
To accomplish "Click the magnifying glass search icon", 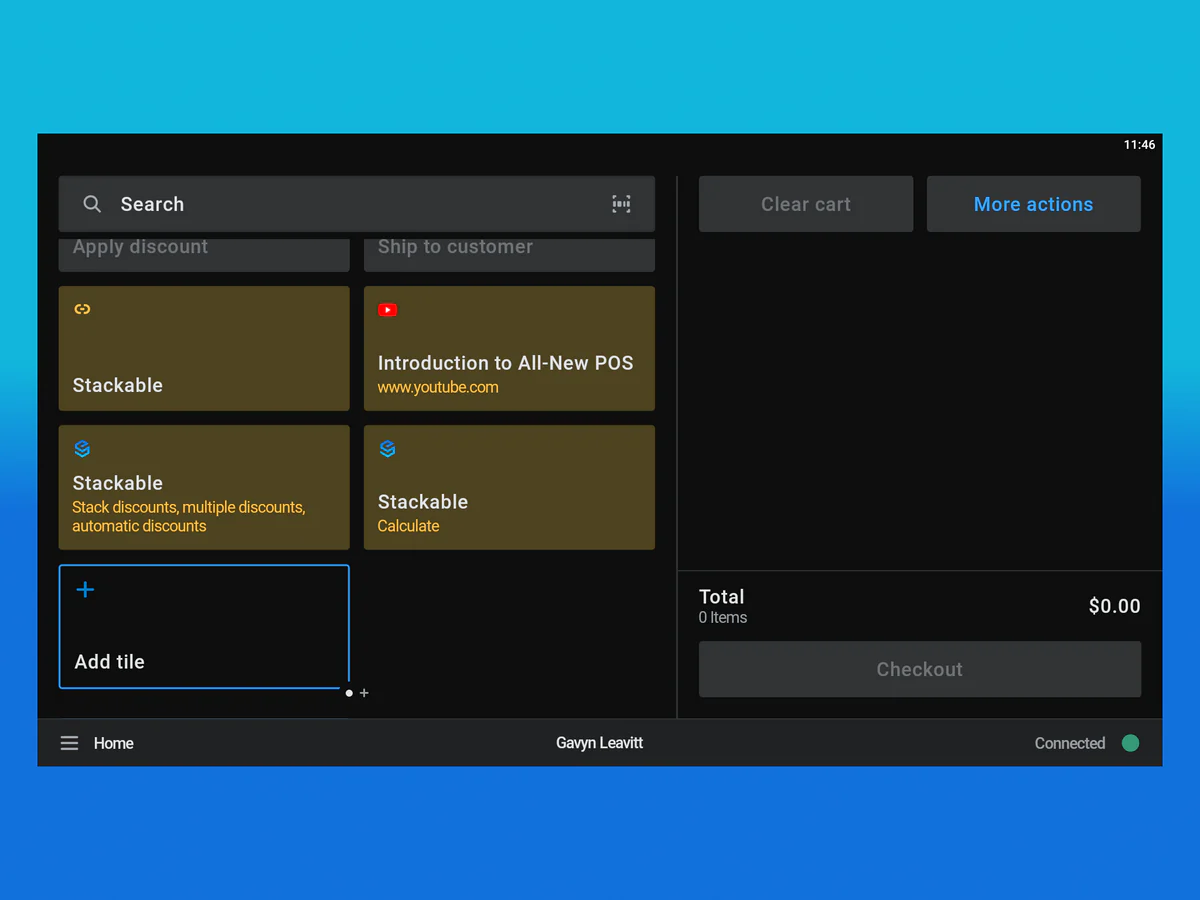I will (x=92, y=204).
